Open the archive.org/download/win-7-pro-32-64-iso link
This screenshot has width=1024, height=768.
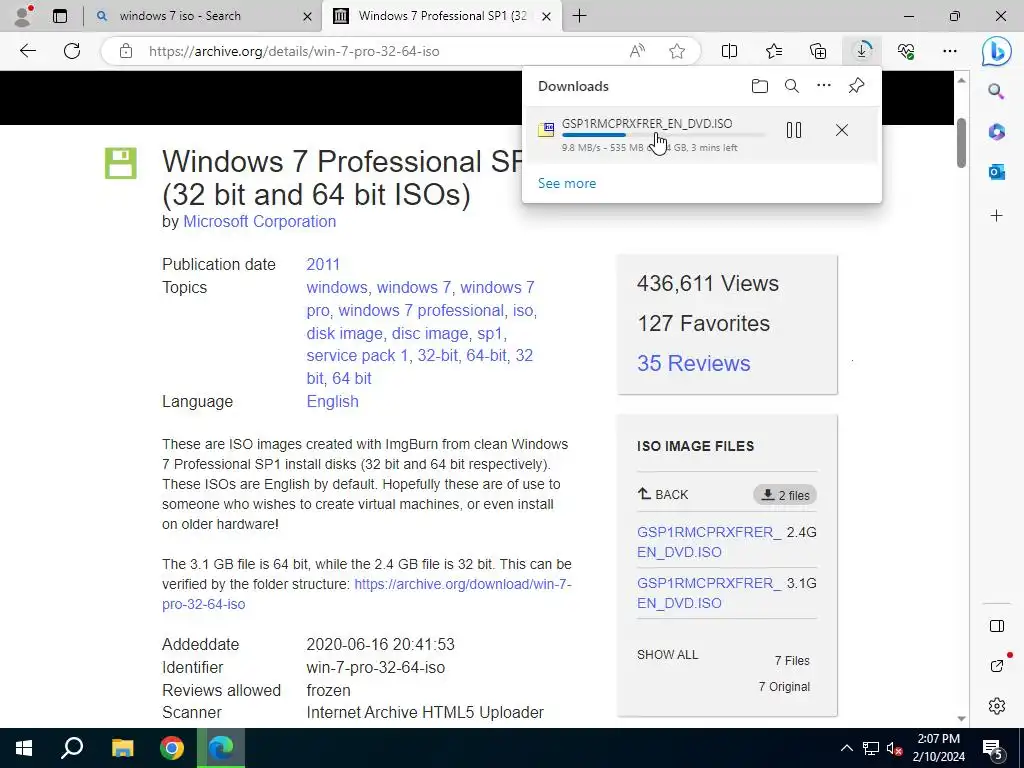tap(367, 594)
